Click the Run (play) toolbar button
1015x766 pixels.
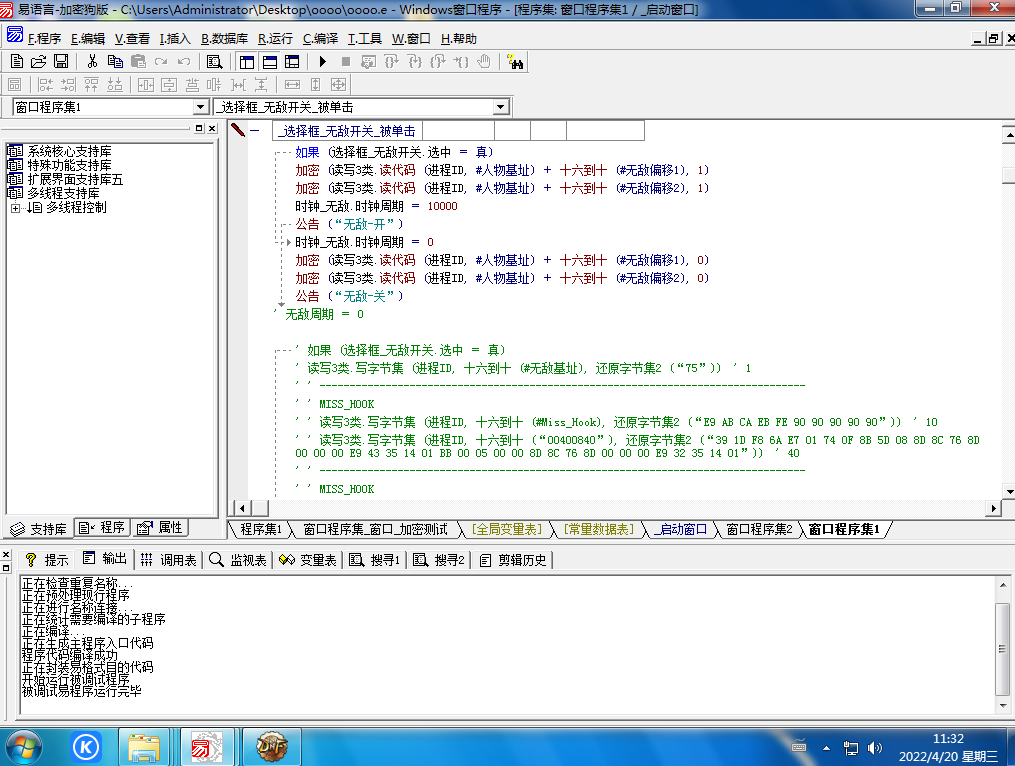coord(323,62)
